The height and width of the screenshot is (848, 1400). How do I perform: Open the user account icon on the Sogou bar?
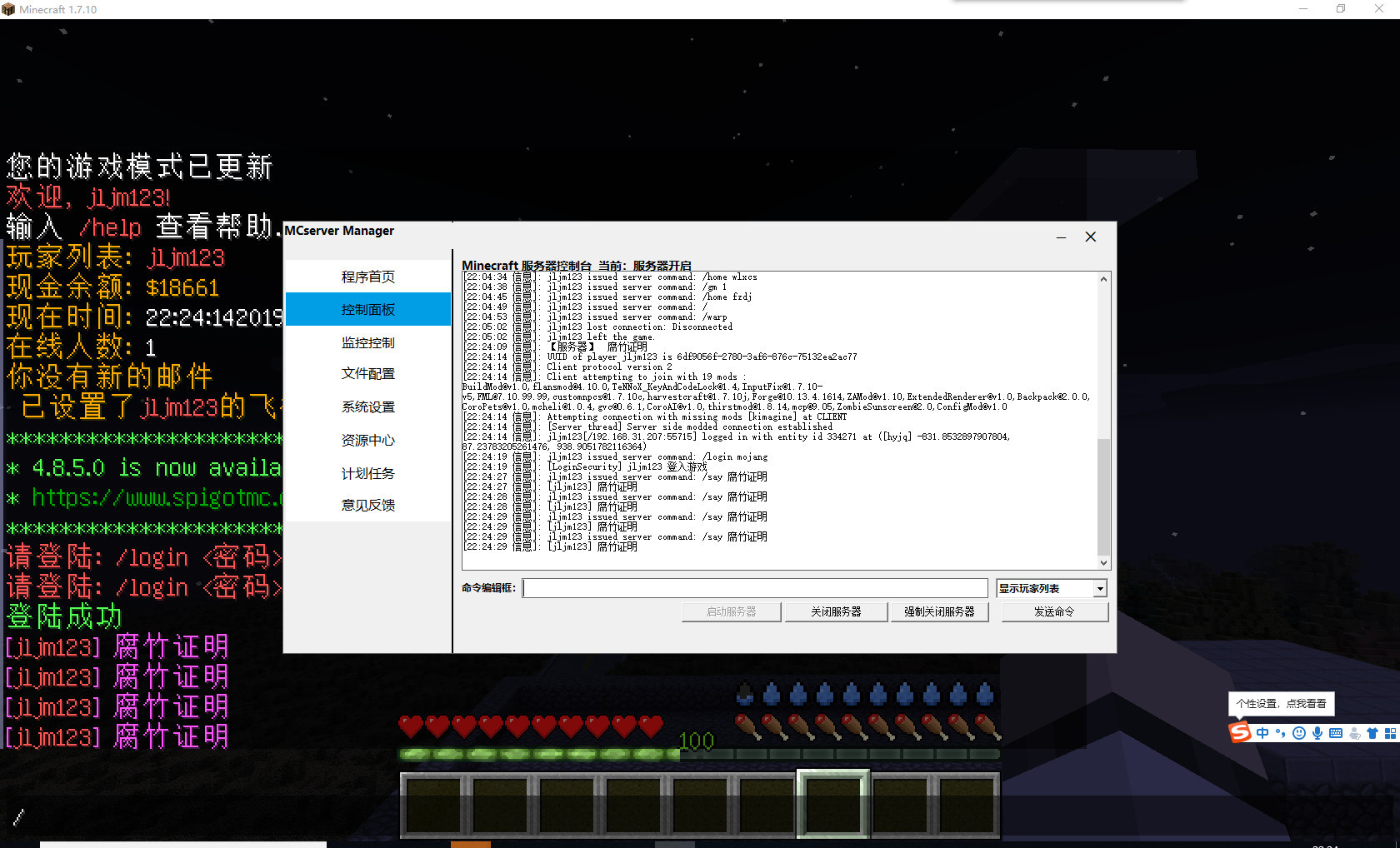(1354, 733)
